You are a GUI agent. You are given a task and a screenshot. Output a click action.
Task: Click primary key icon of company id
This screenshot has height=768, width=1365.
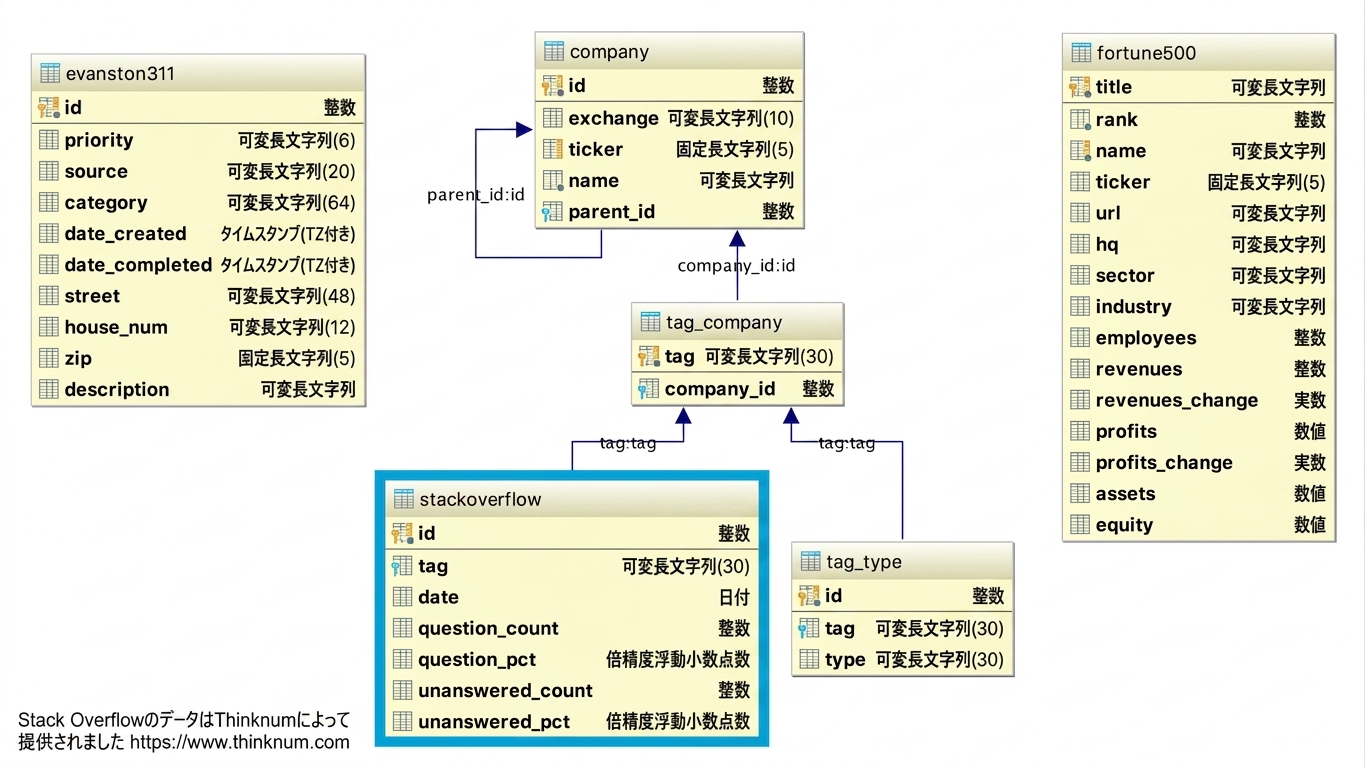[553, 86]
